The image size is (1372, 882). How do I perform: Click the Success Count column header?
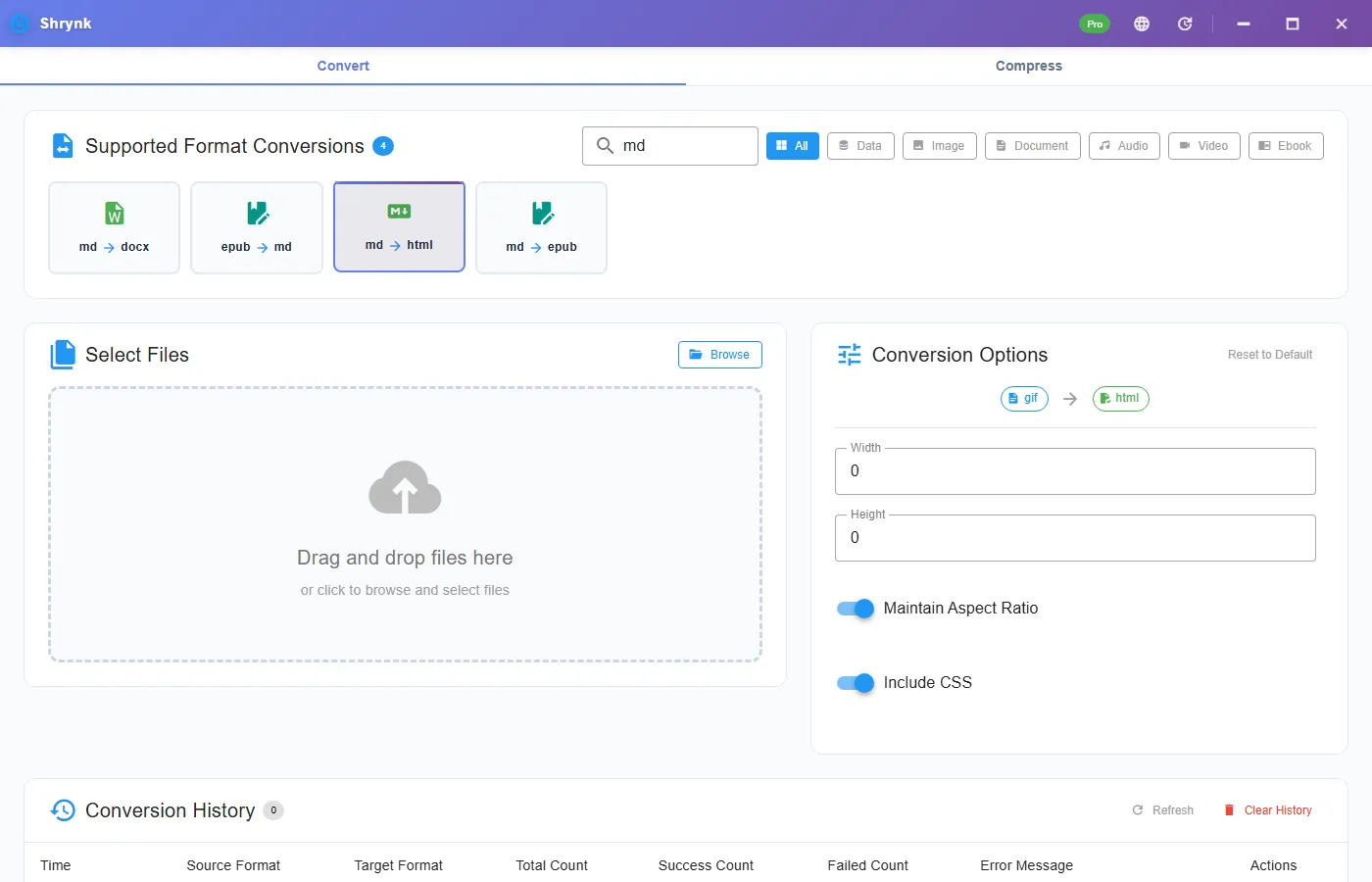pyautogui.click(x=706, y=865)
